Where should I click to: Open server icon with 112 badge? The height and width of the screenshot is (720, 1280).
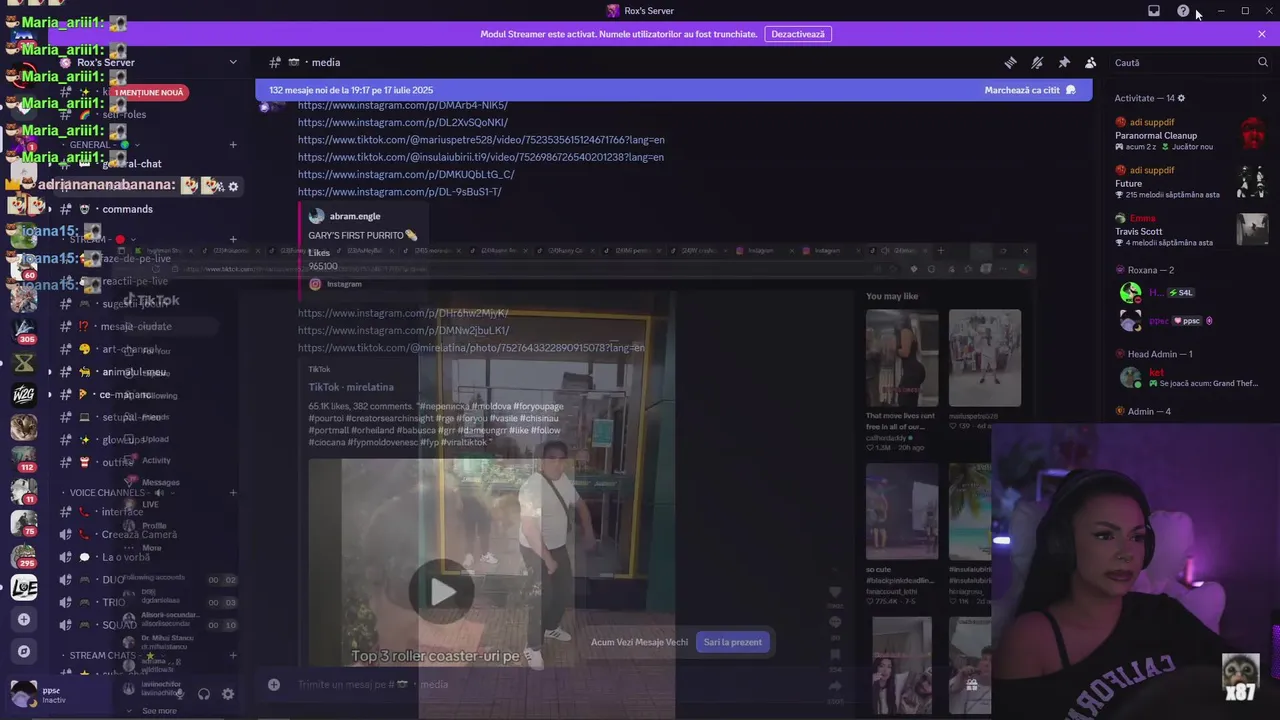[24, 459]
